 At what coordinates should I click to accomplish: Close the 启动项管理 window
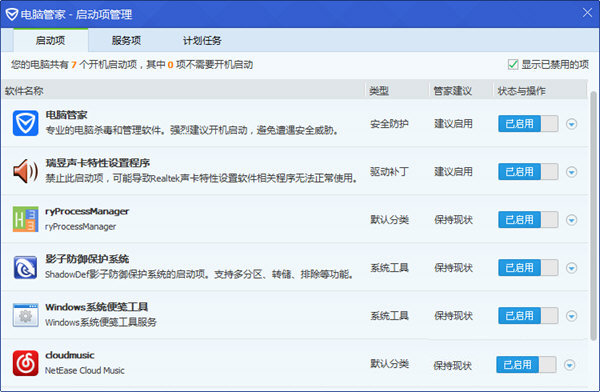587,13
